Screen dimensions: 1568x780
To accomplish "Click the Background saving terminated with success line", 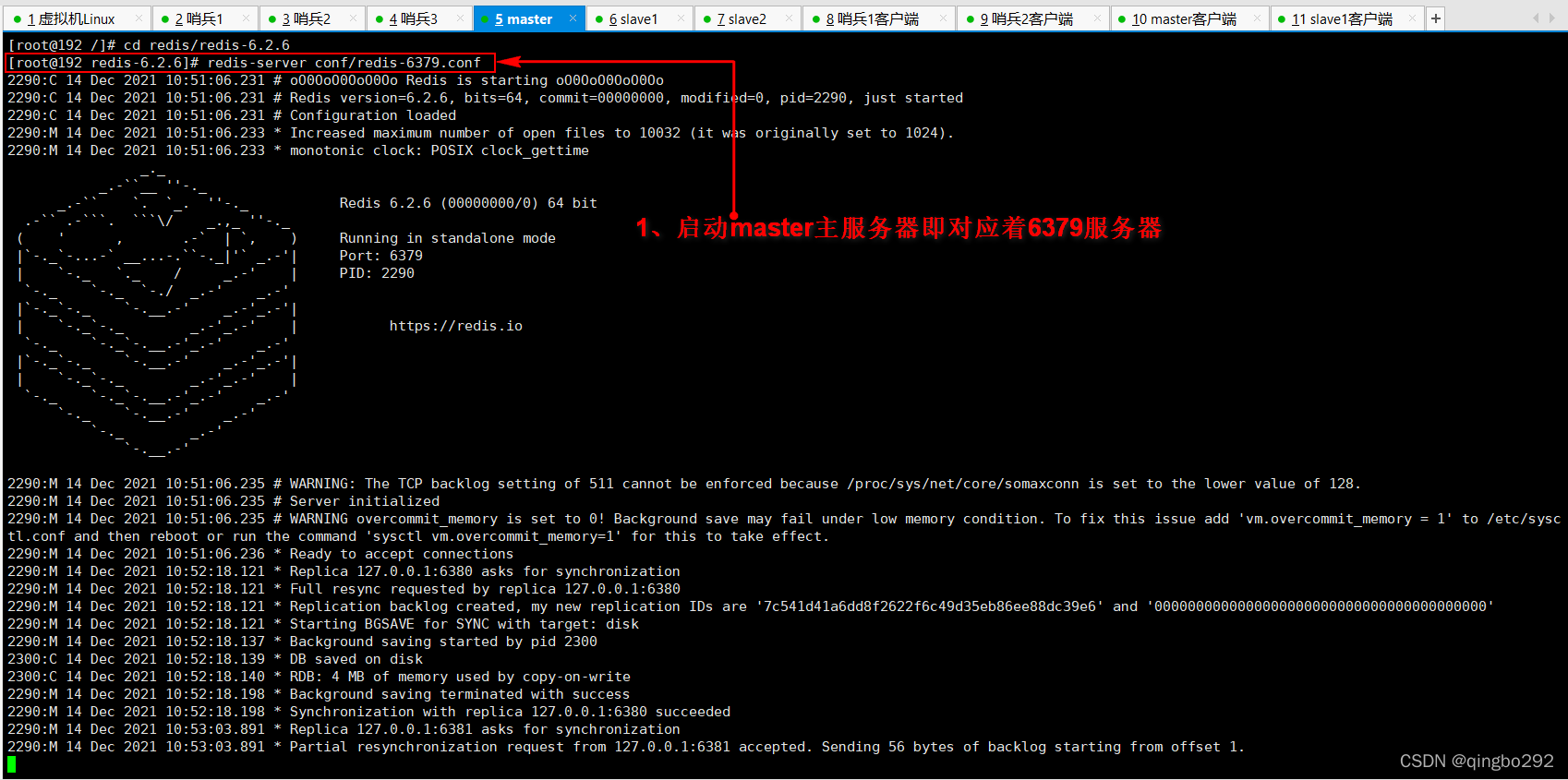I will coord(319,694).
